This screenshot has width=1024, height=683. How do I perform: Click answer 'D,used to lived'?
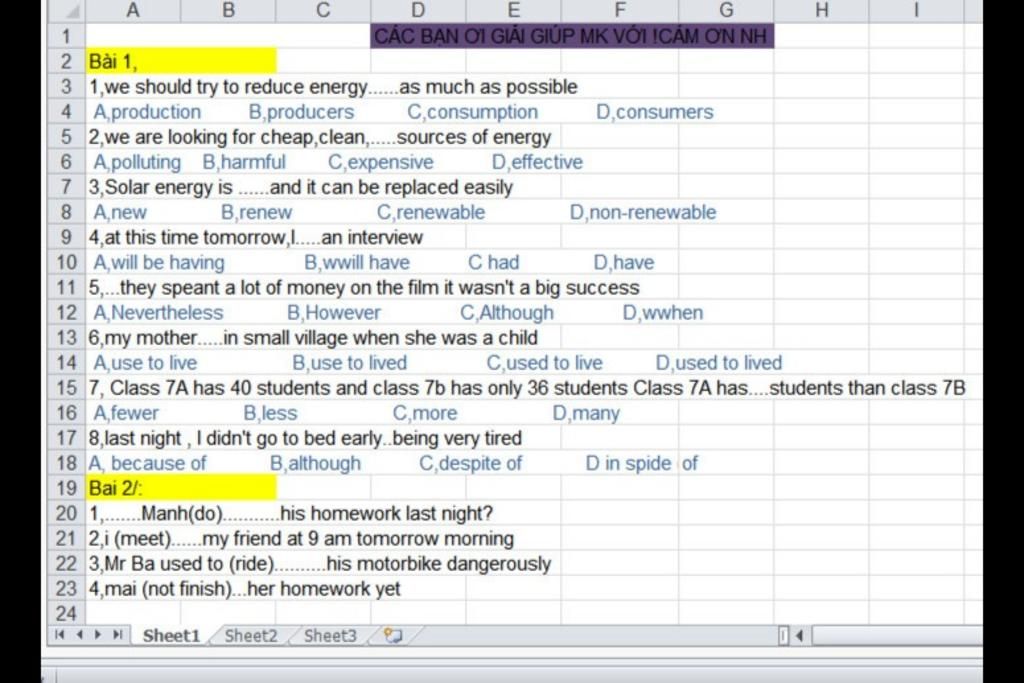pyautogui.click(x=718, y=363)
